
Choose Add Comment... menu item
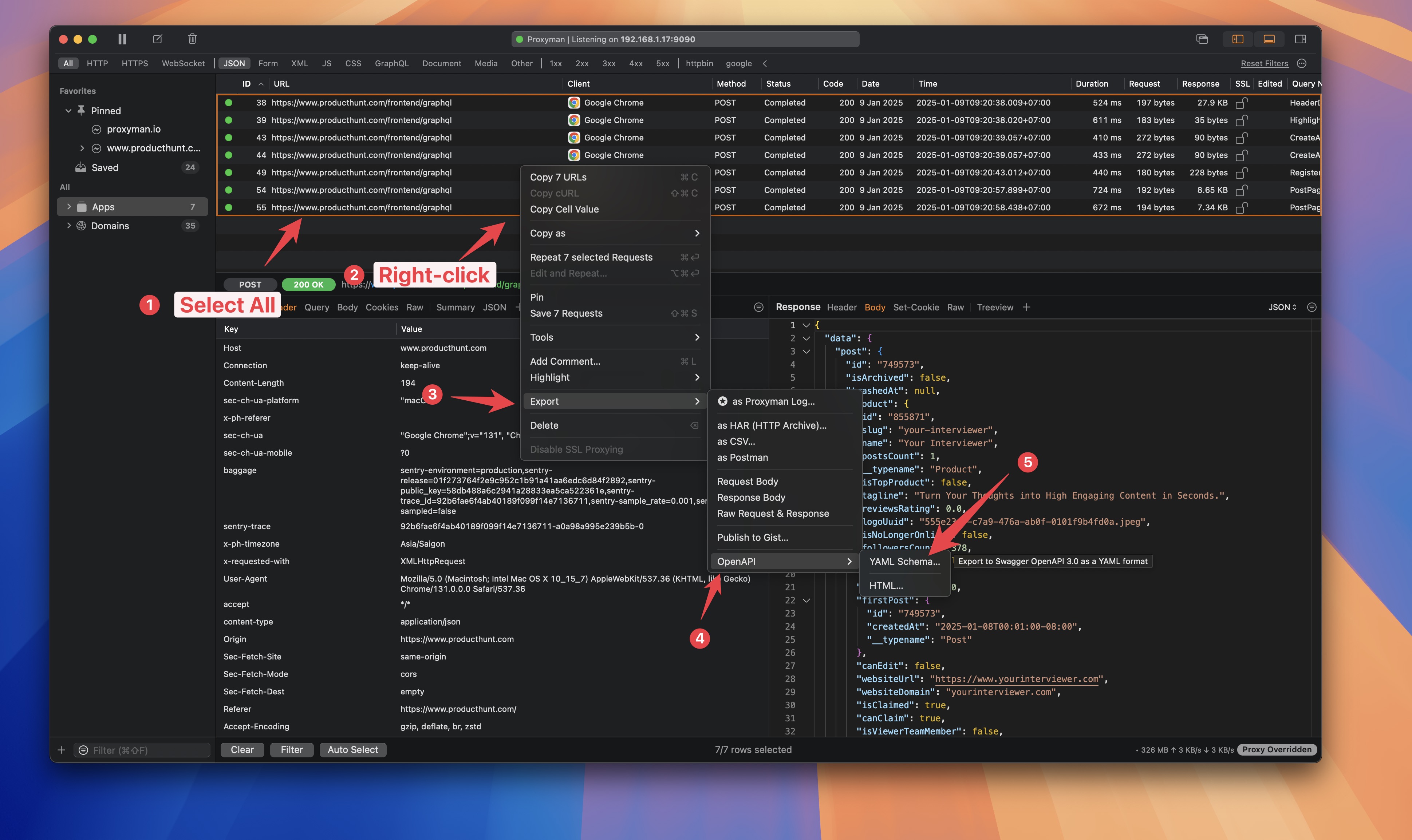(614, 361)
